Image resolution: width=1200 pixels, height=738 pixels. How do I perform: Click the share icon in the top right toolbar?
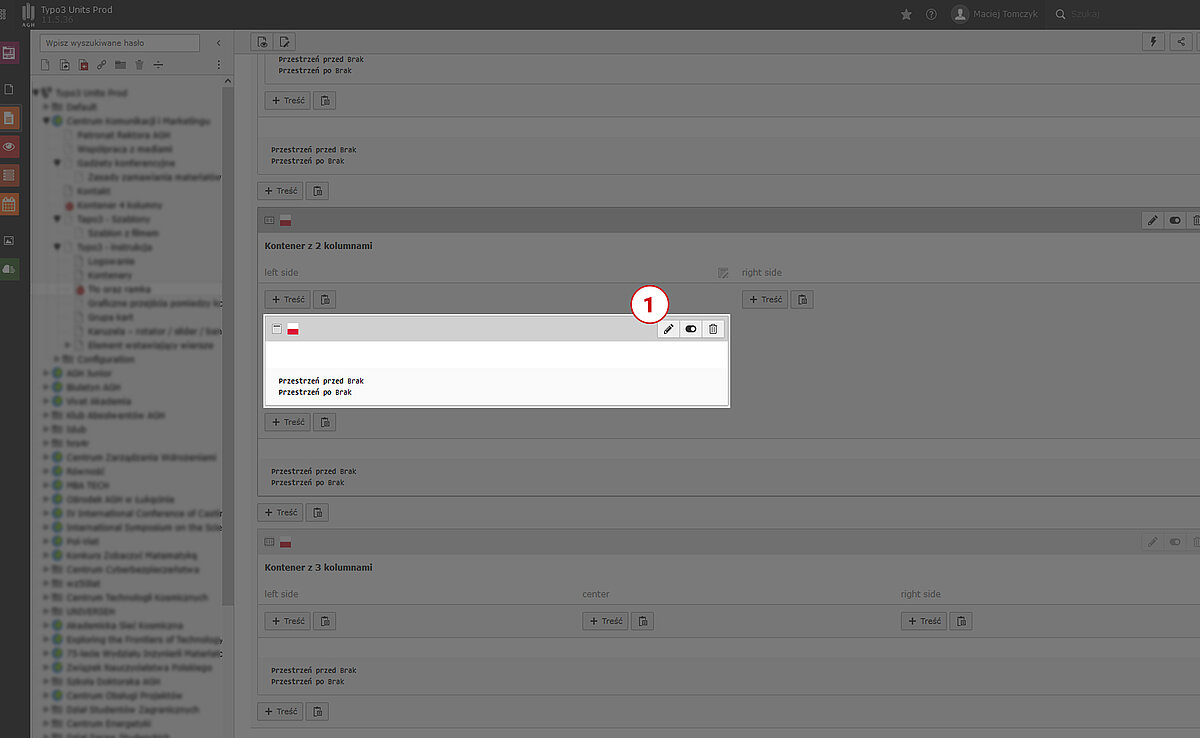coord(1183,42)
